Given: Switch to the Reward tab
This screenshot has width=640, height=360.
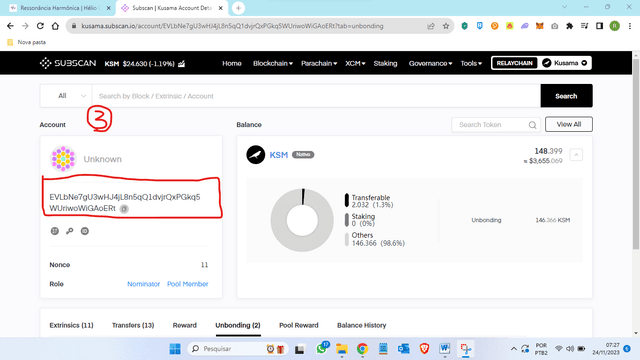Looking at the screenshot, I should click(x=184, y=325).
